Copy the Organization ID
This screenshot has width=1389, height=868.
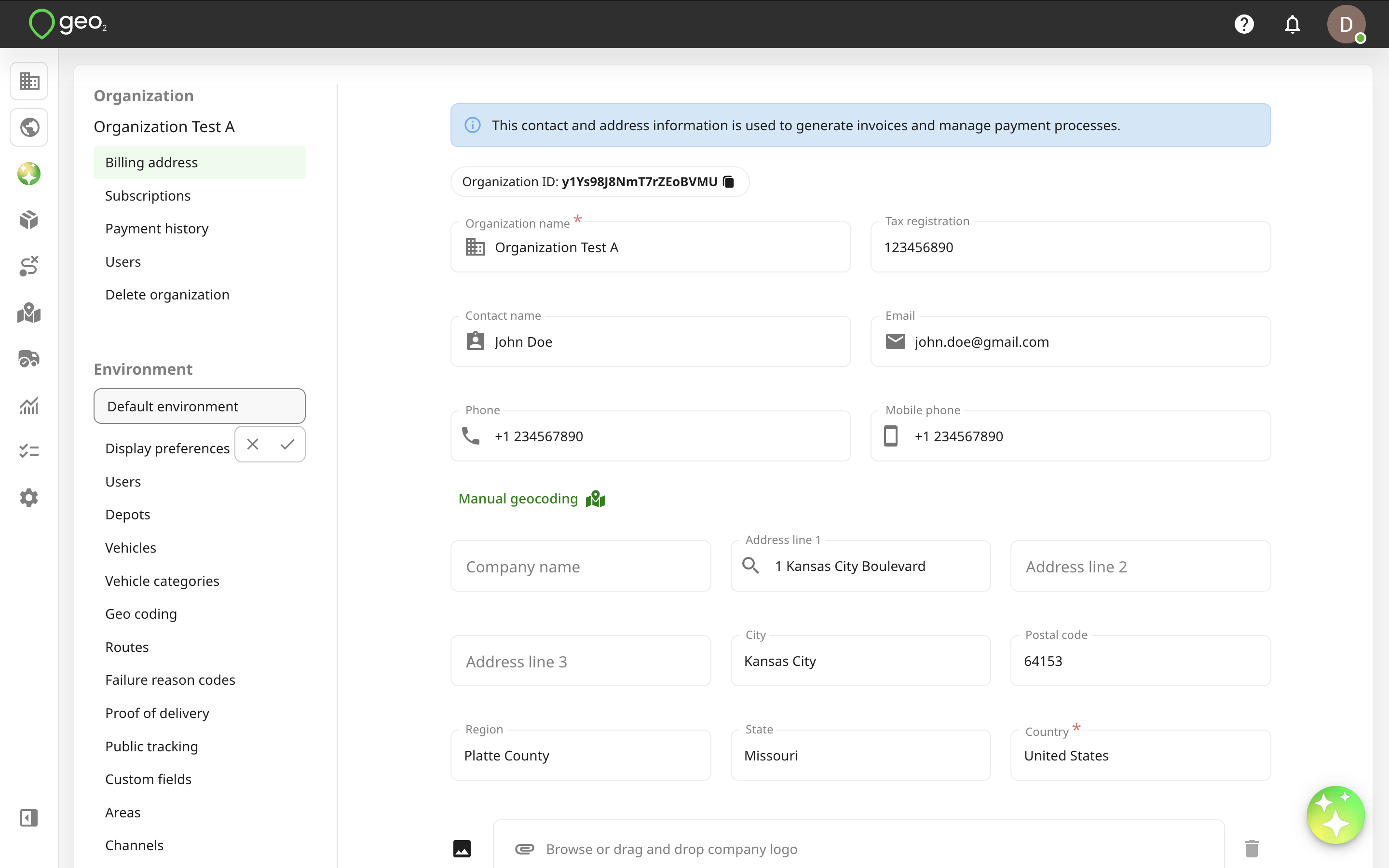click(728, 182)
